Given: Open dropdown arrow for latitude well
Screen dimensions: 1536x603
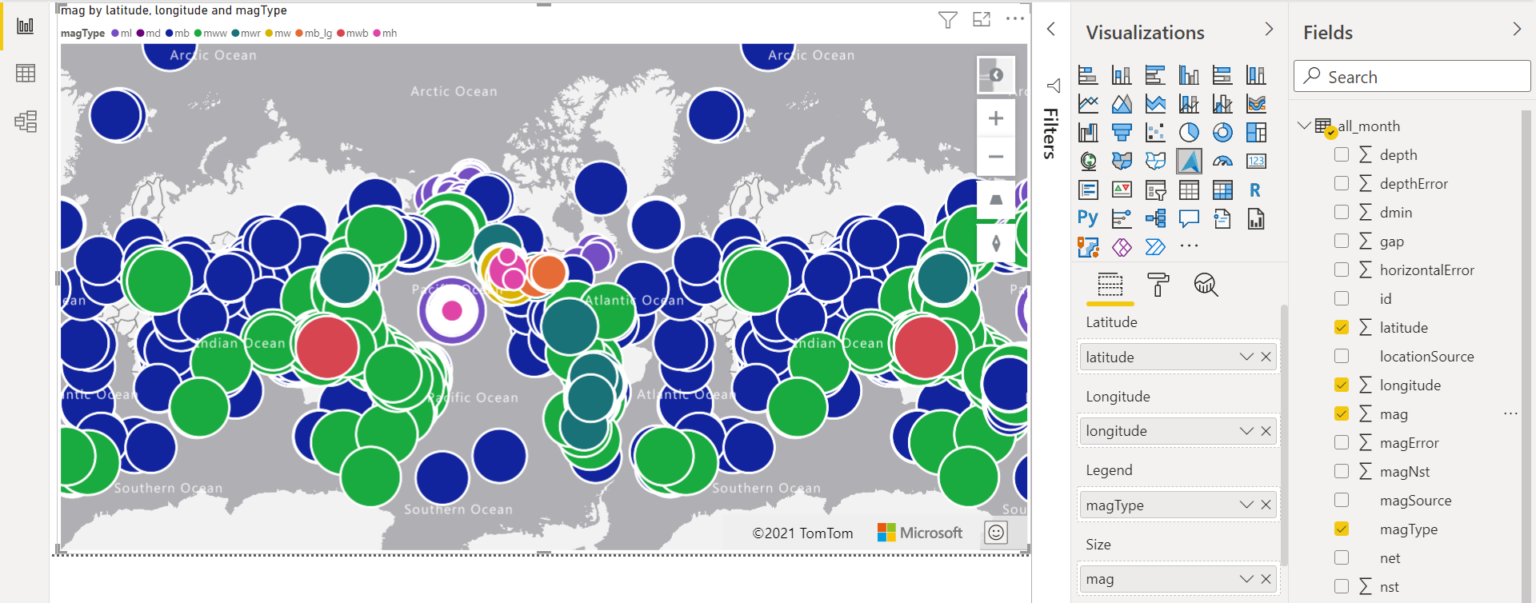Looking at the screenshot, I should [x=1246, y=357].
